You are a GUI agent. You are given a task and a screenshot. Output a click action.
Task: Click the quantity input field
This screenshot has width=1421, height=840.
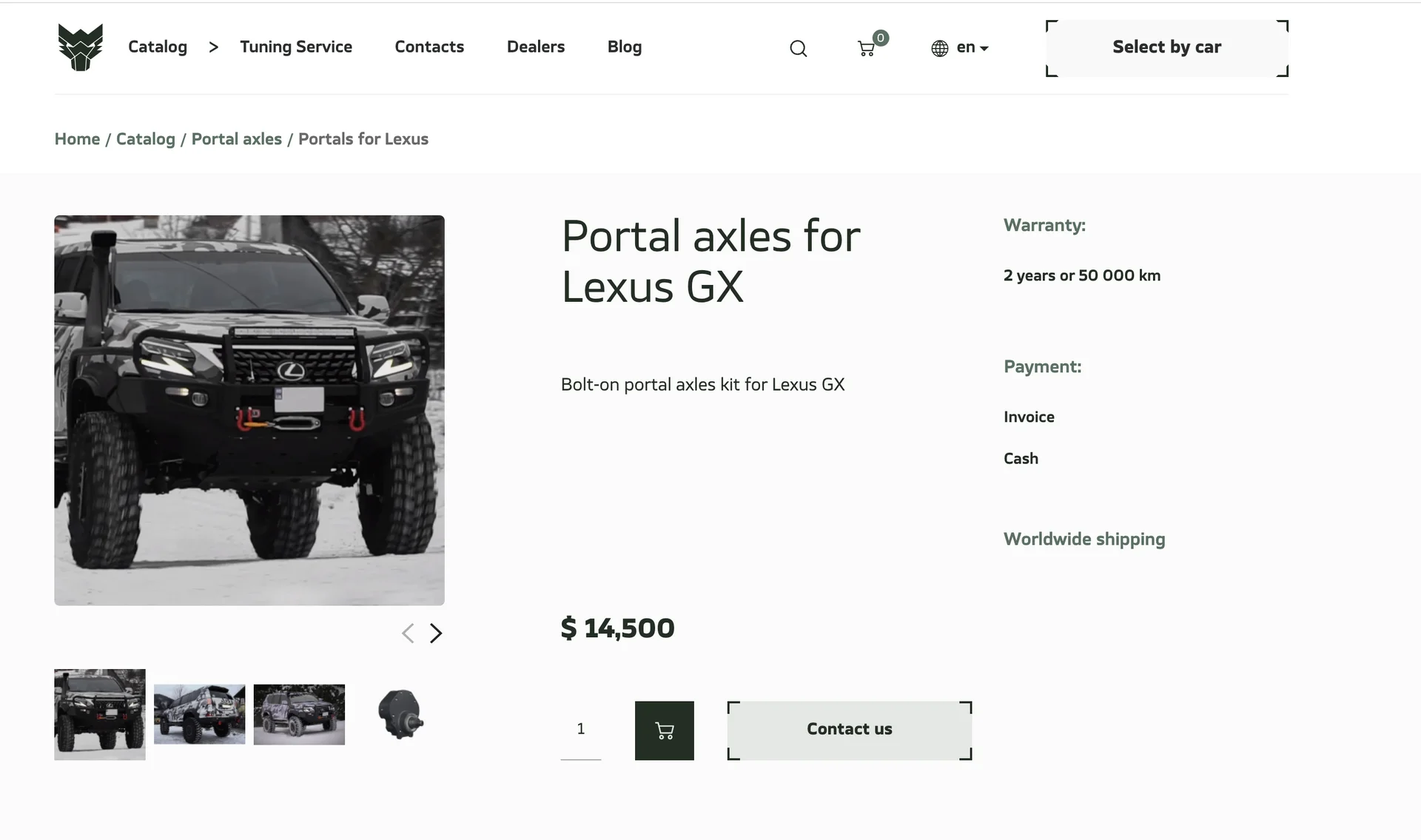[580, 730]
